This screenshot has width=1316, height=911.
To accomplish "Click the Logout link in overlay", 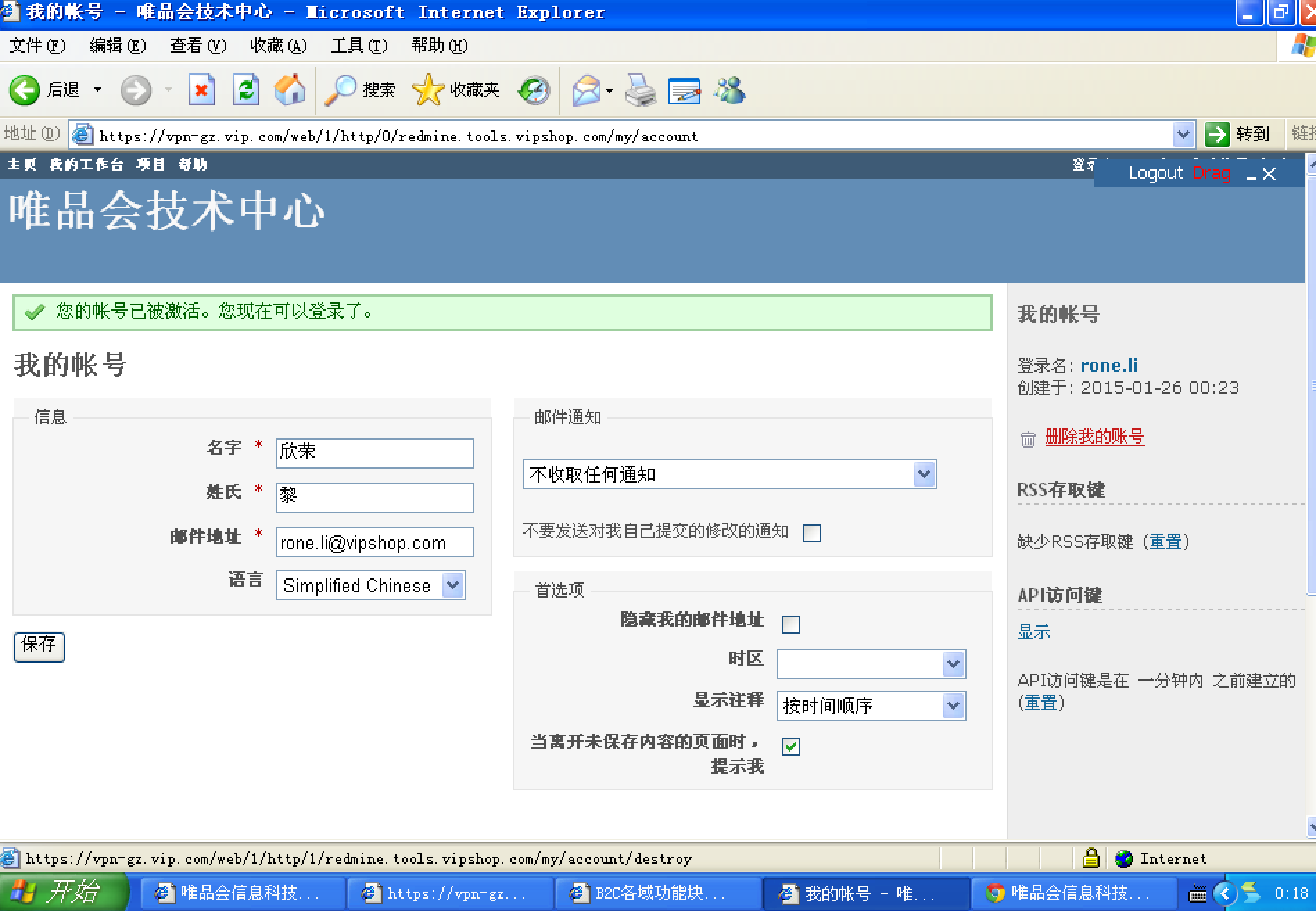I will point(1155,173).
